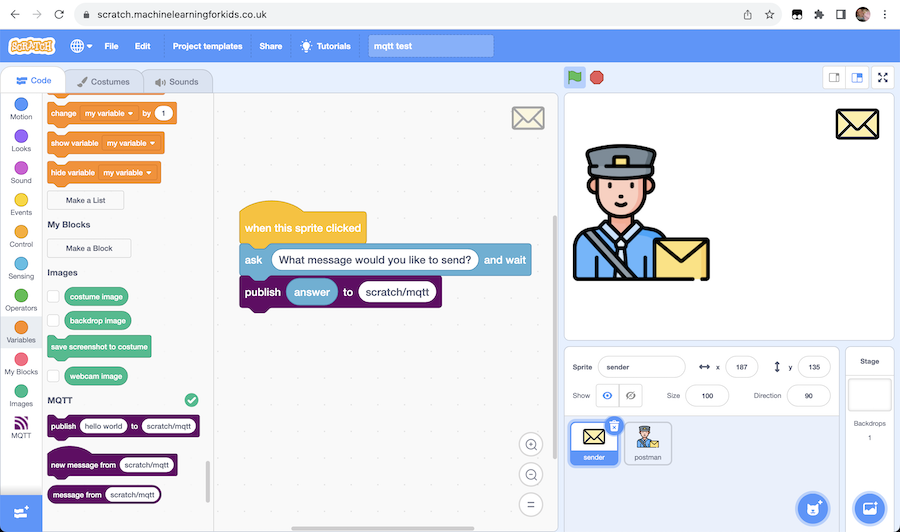Zoom in the code workspace
This screenshot has height=532, width=900.
(531, 445)
